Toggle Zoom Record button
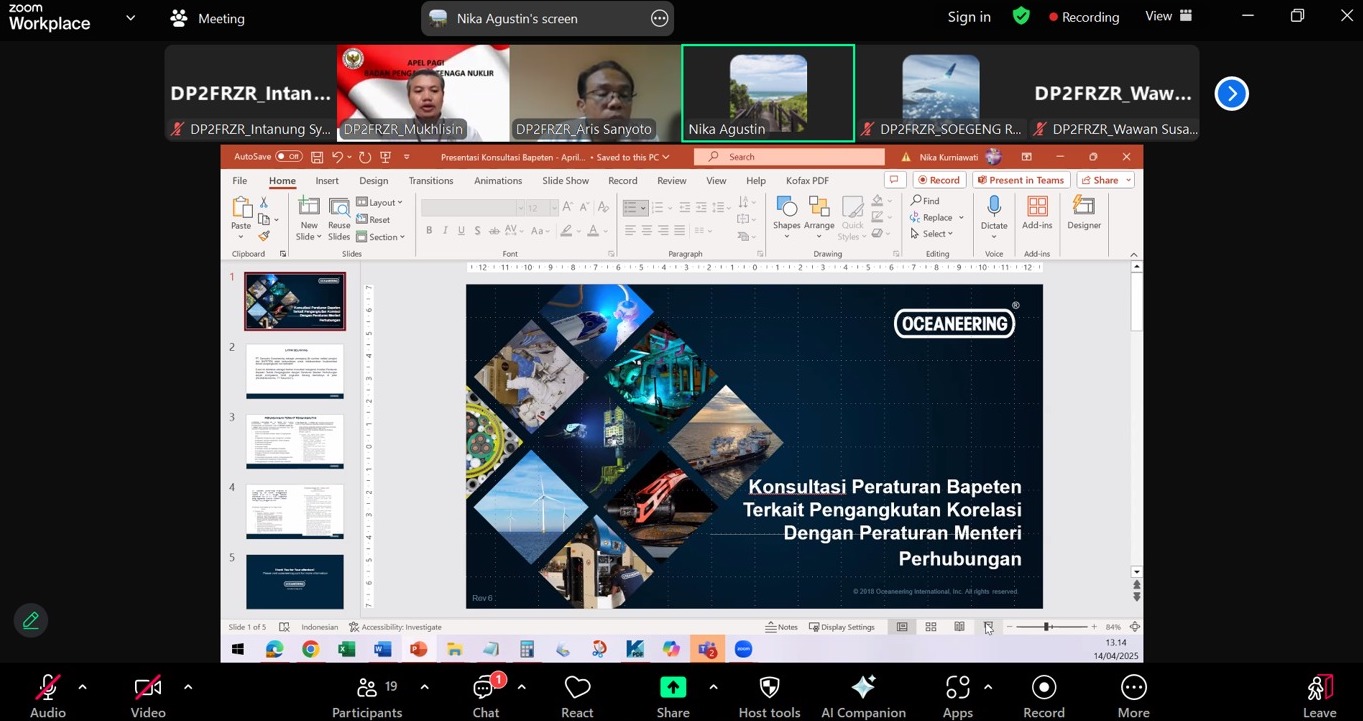The width and height of the screenshot is (1363, 721). 1044,696
